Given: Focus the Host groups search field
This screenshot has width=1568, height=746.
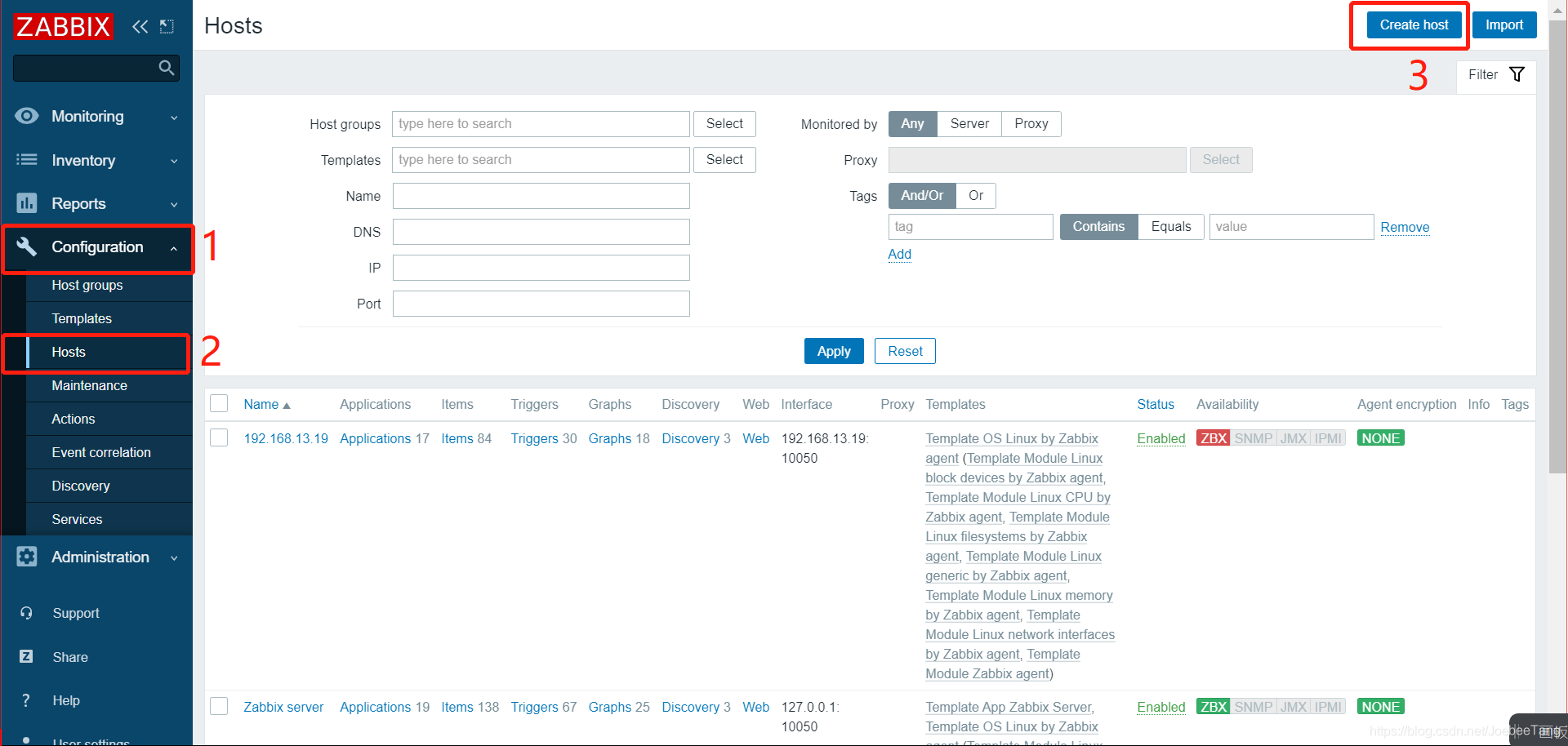Looking at the screenshot, I should coord(541,124).
